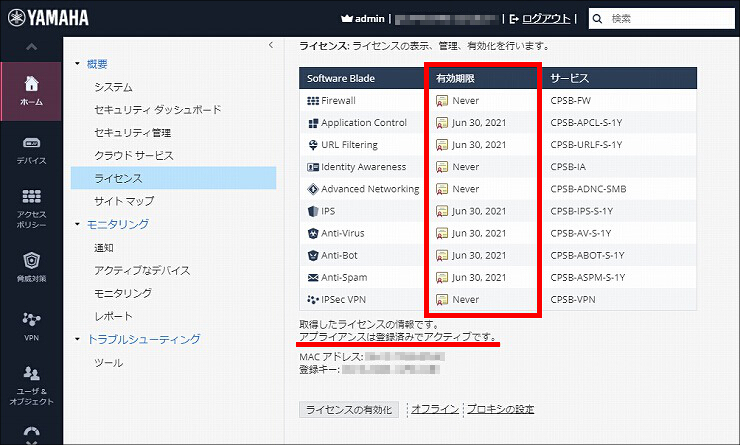Click the Software Blade column header
740x445 pixels.
pyautogui.click(x=341, y=78)
